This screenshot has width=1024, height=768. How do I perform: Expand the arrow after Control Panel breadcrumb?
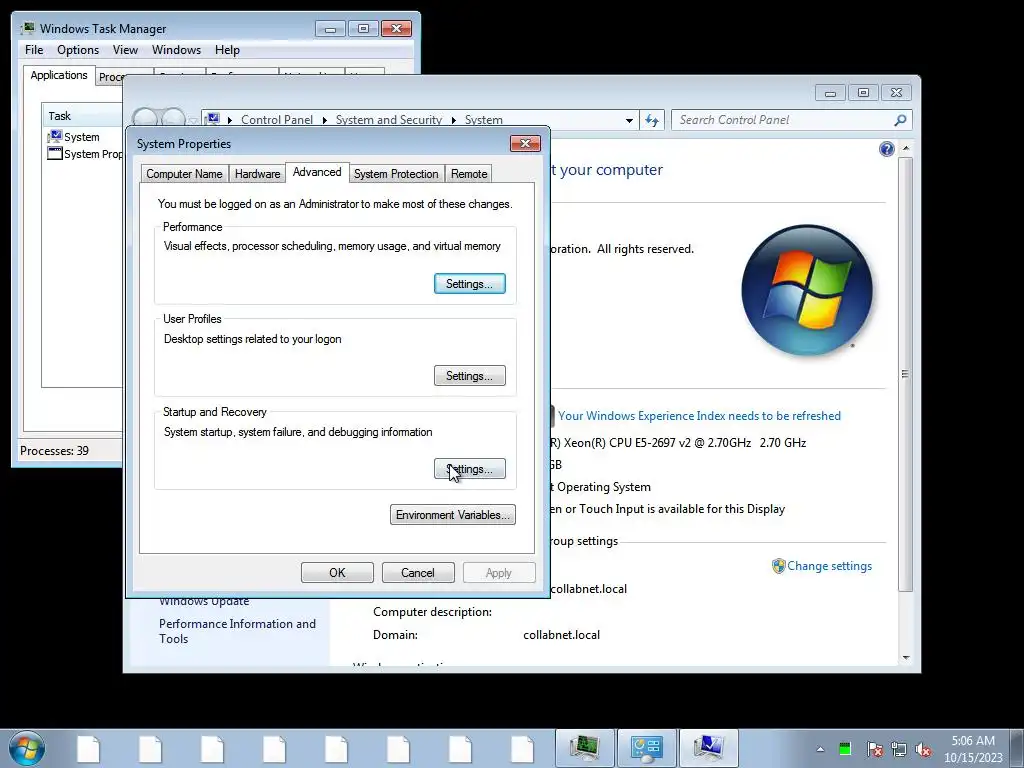(325, 120)
